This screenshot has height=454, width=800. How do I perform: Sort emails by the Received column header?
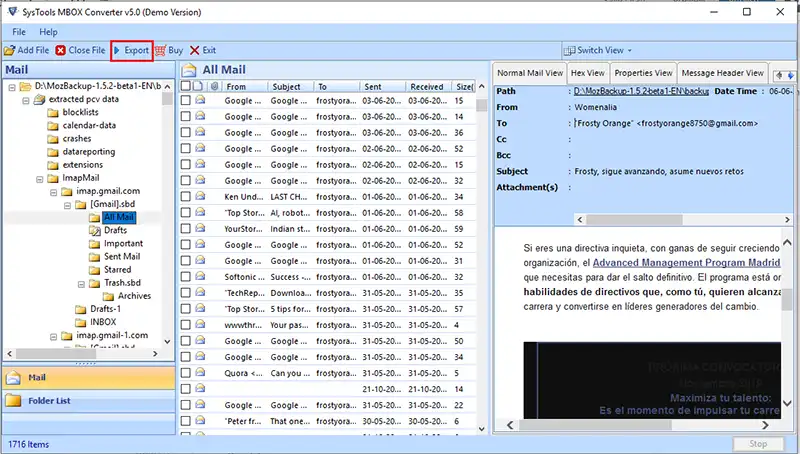[x=427, y=87]
